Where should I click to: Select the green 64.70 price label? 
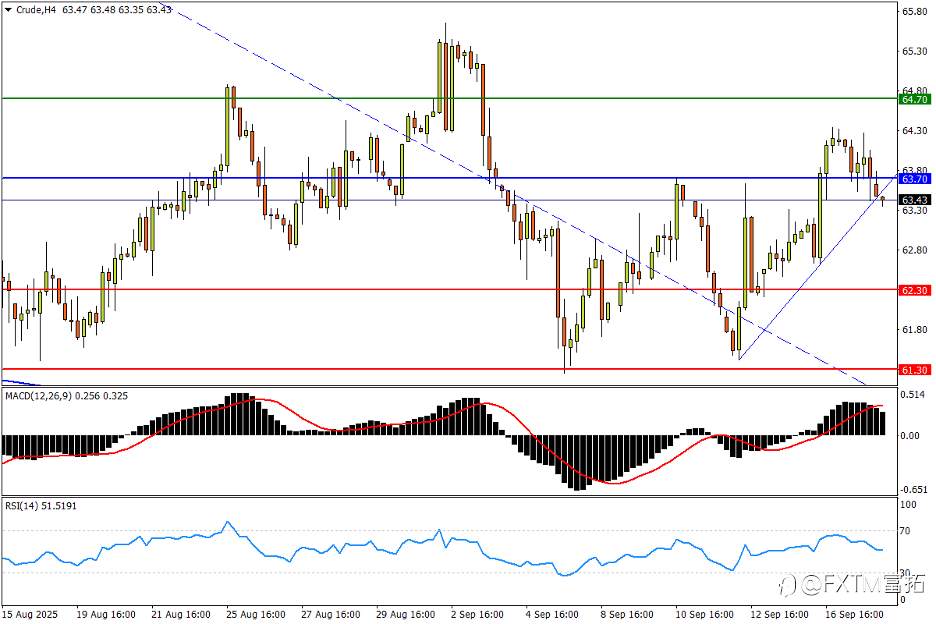click(914, 99)
